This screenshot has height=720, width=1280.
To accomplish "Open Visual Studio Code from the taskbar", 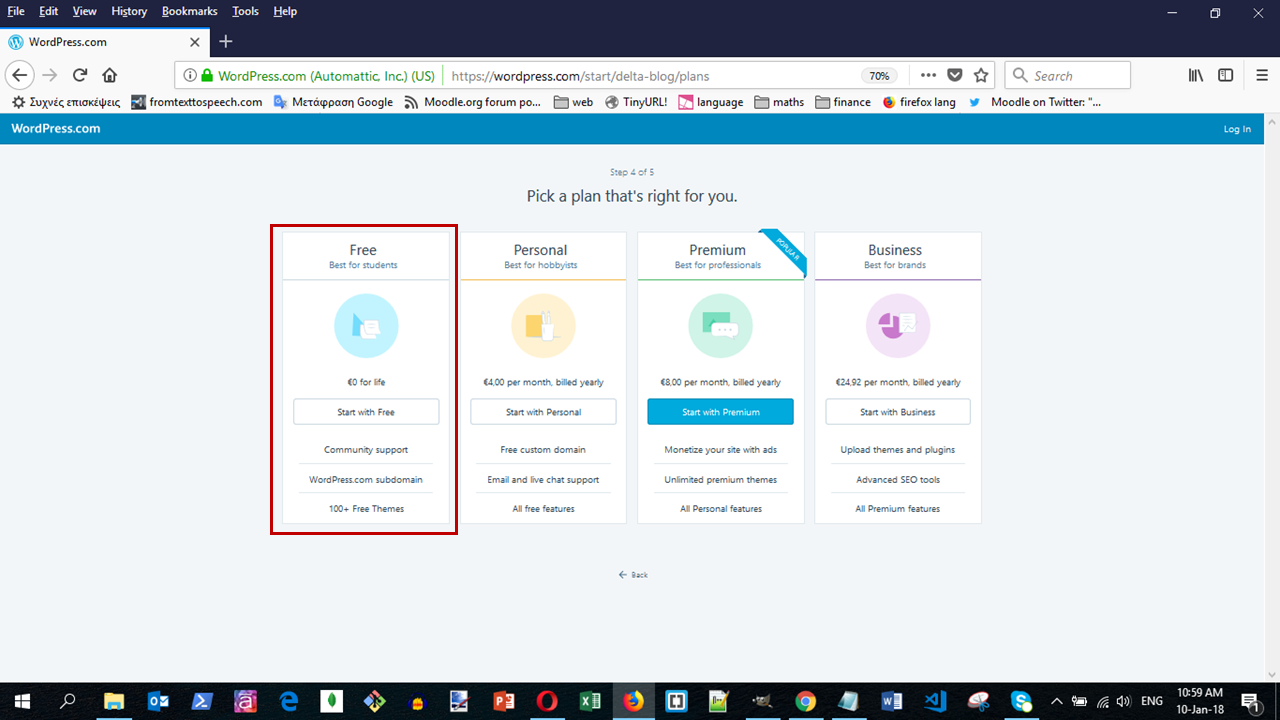I will coord(935,701).
